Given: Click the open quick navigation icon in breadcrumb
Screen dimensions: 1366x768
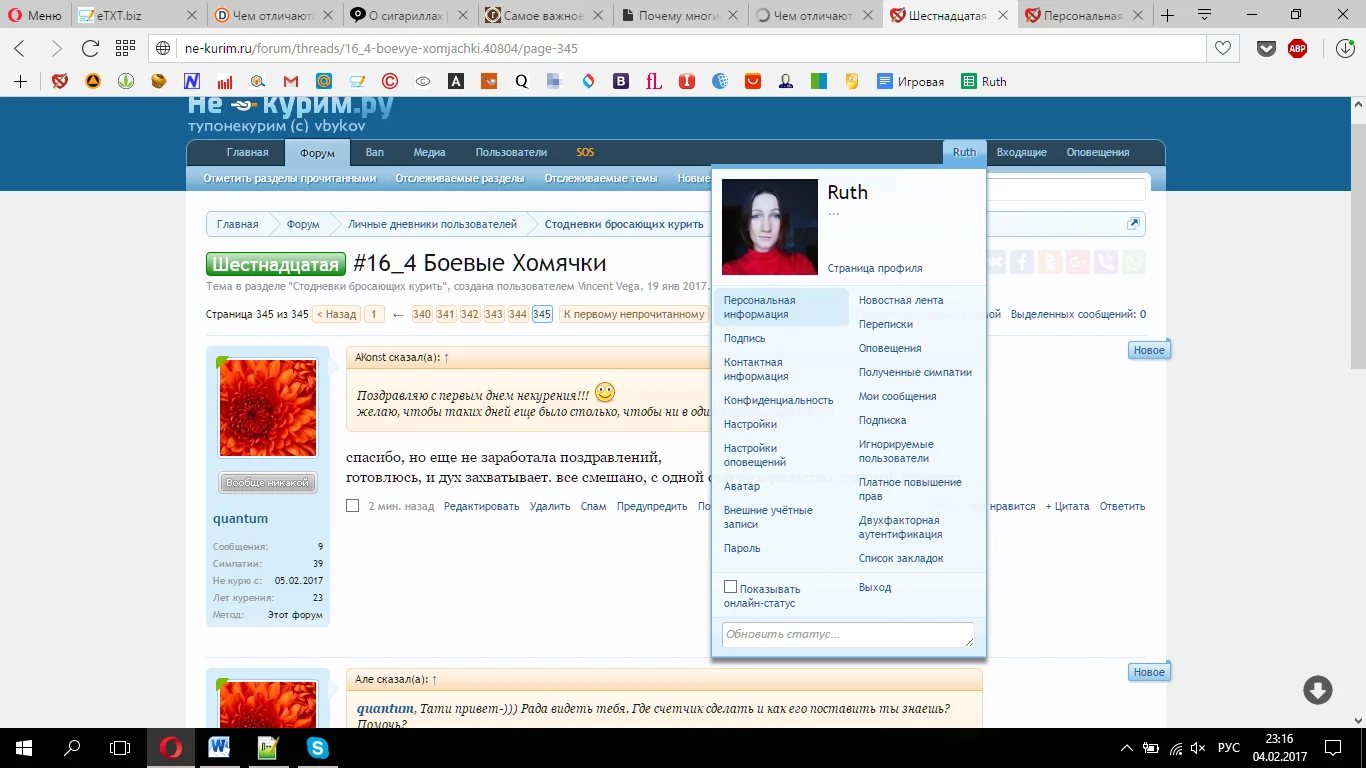Looking at the screenshot, I should [1133, 224].
